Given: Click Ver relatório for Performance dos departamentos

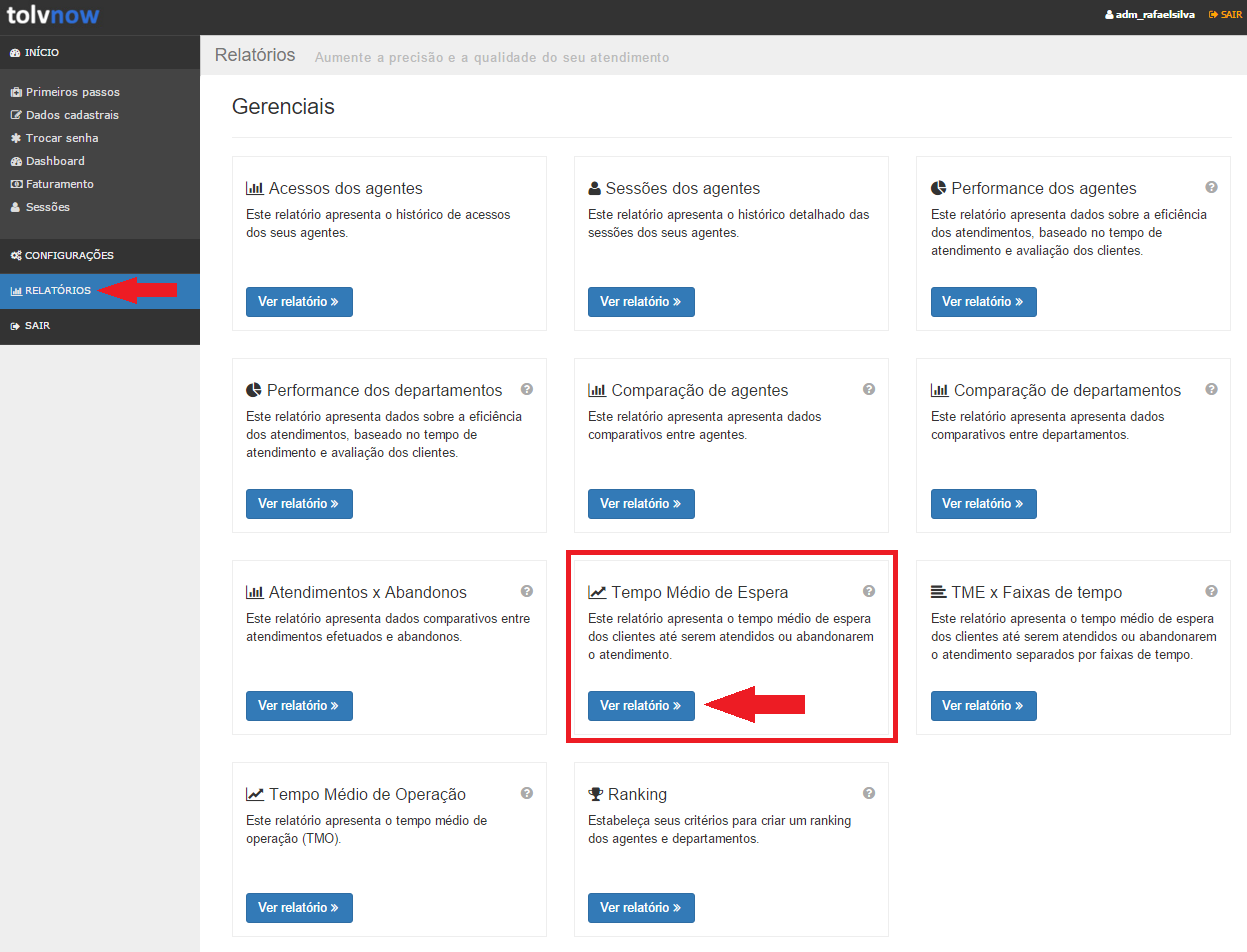Looking at the screenshot, I should coord(299,504).
